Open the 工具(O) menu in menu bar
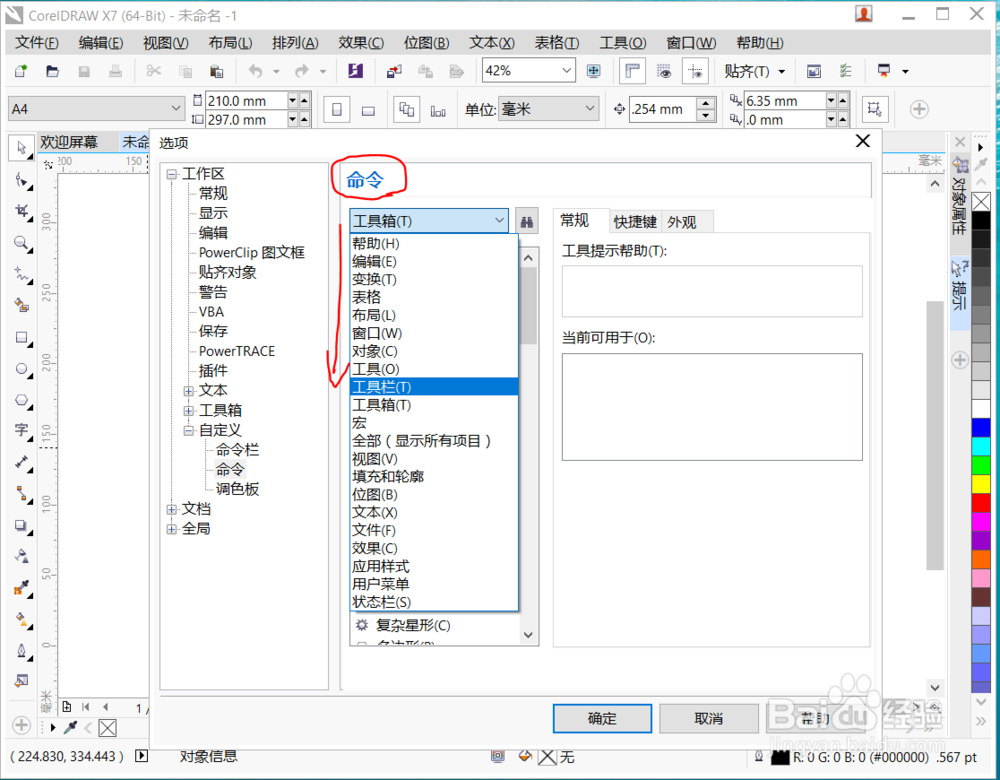1000x780 pixels. (x=622, y=43)
